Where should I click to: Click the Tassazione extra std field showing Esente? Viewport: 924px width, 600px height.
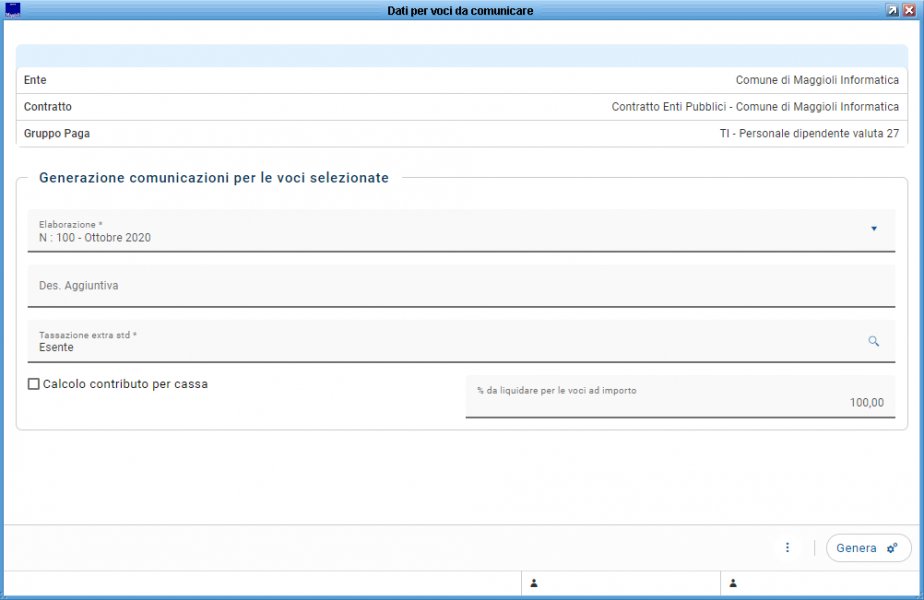pos(461,341)
